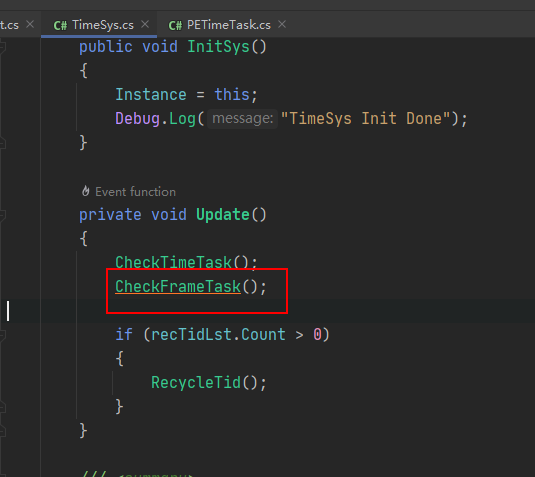The image size is (535, 477).
Task: Click the C# file icon on PETimeTask.cs tab
Action: coord(175,25)
